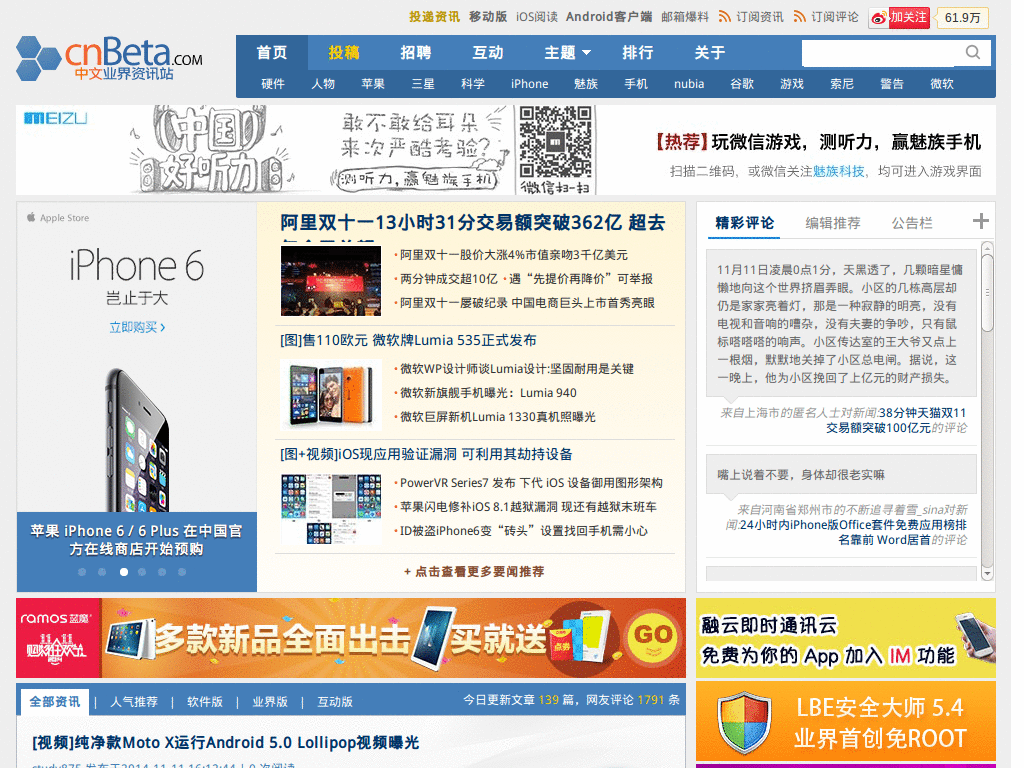
Task: Click the cnBeta.COM site logo
Action: (x=110, y=58)
